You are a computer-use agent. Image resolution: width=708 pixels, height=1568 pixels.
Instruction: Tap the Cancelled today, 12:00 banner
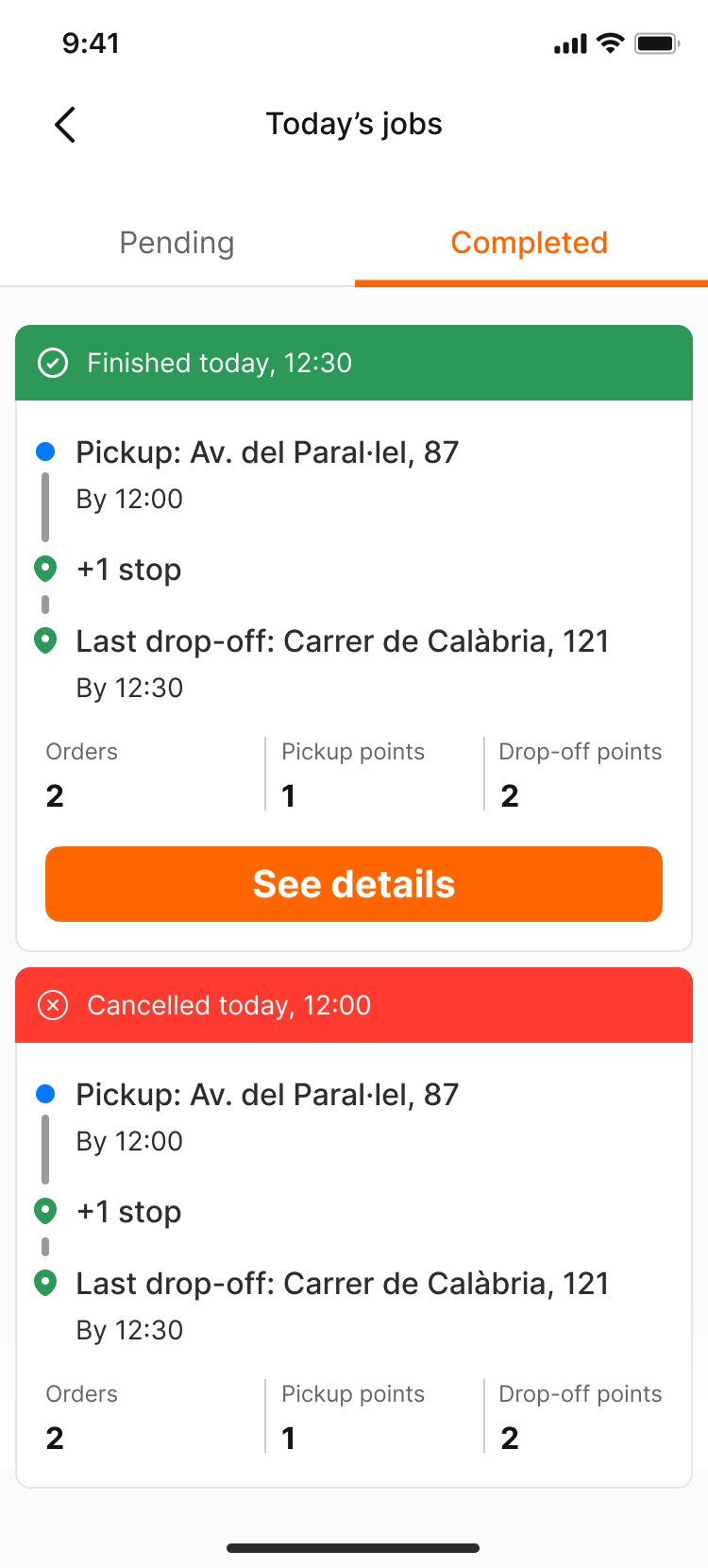pos(354,1005)
